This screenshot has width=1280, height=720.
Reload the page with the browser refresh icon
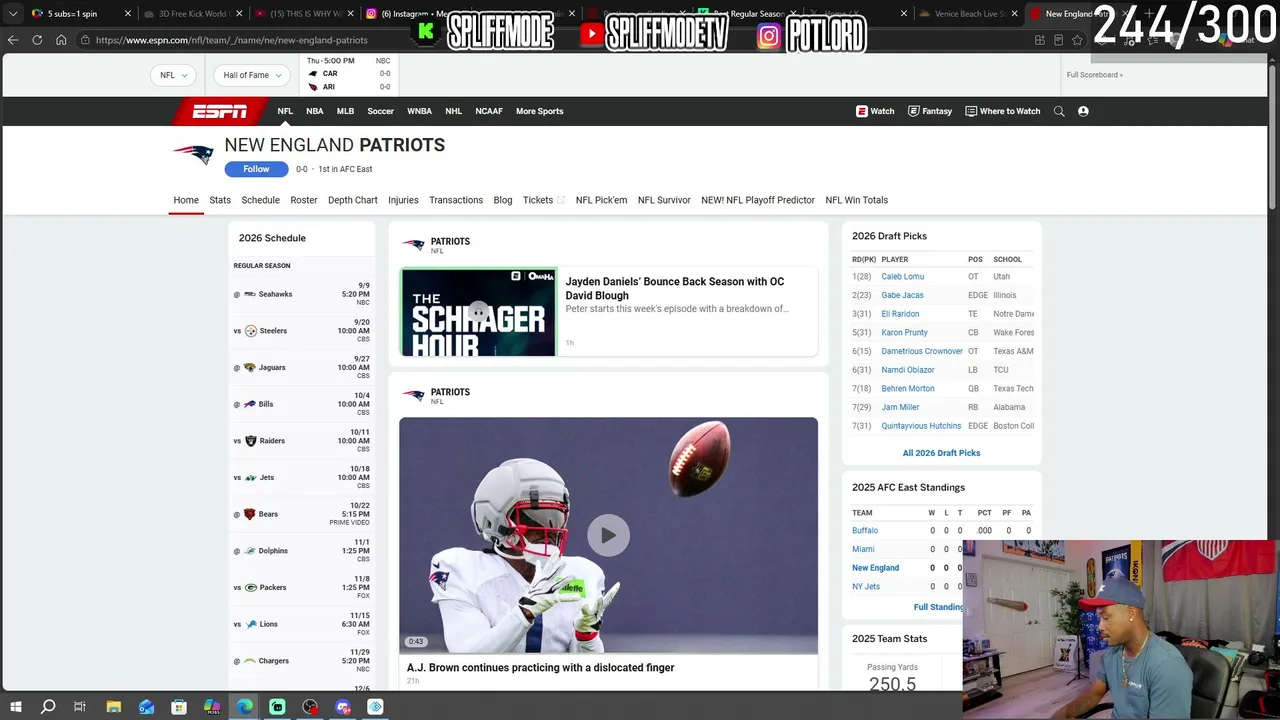(37, 40)
